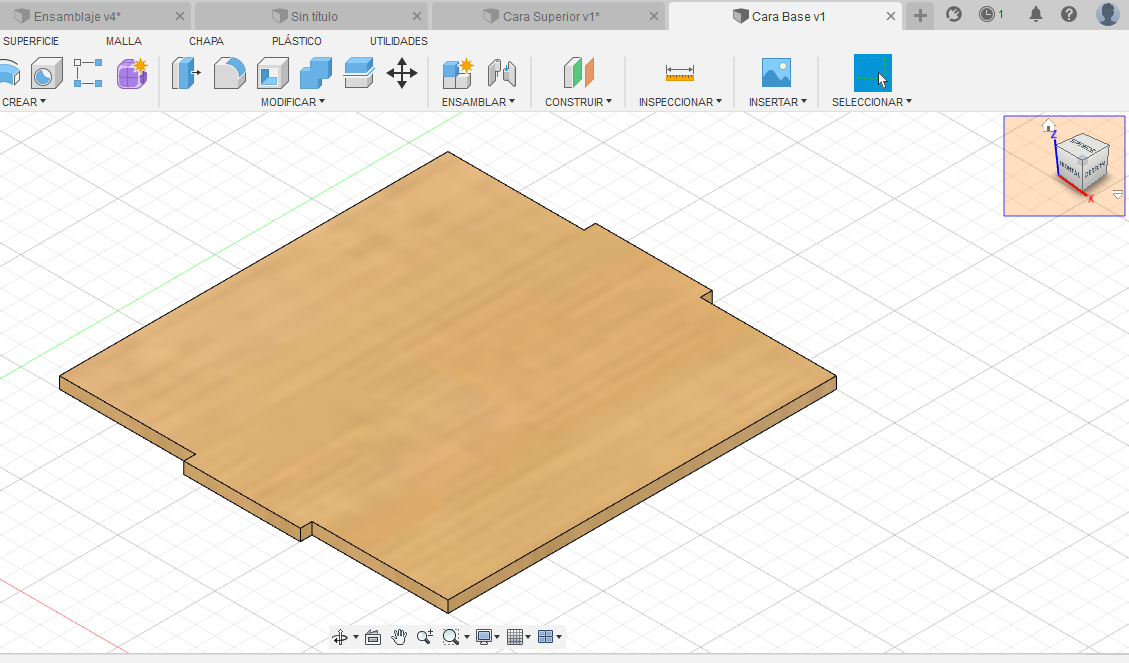Close the Cara Superior v1* tab
The height and width of the screenshot is (663, 1129).
tap(654, 16)
